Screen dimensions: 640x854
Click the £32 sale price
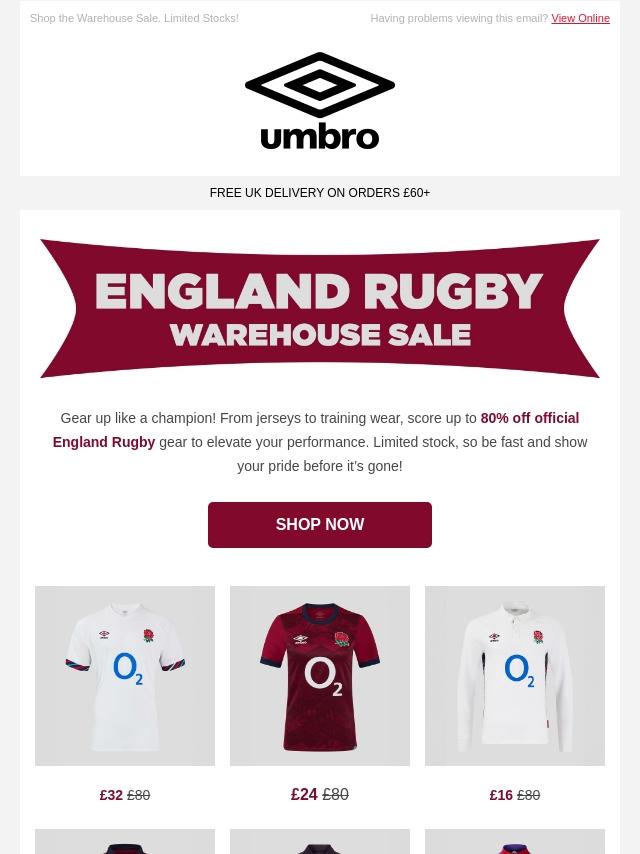tap(111, 795)
